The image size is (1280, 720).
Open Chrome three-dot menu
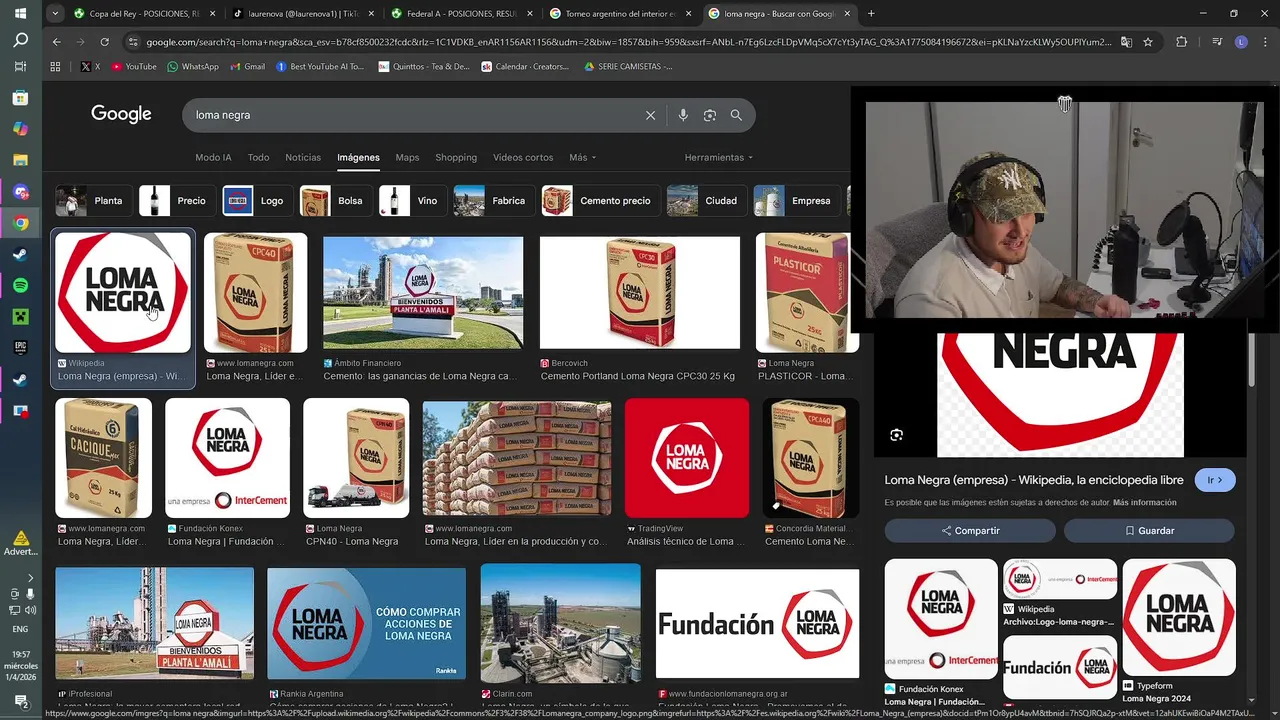(x=1264, y=42)
